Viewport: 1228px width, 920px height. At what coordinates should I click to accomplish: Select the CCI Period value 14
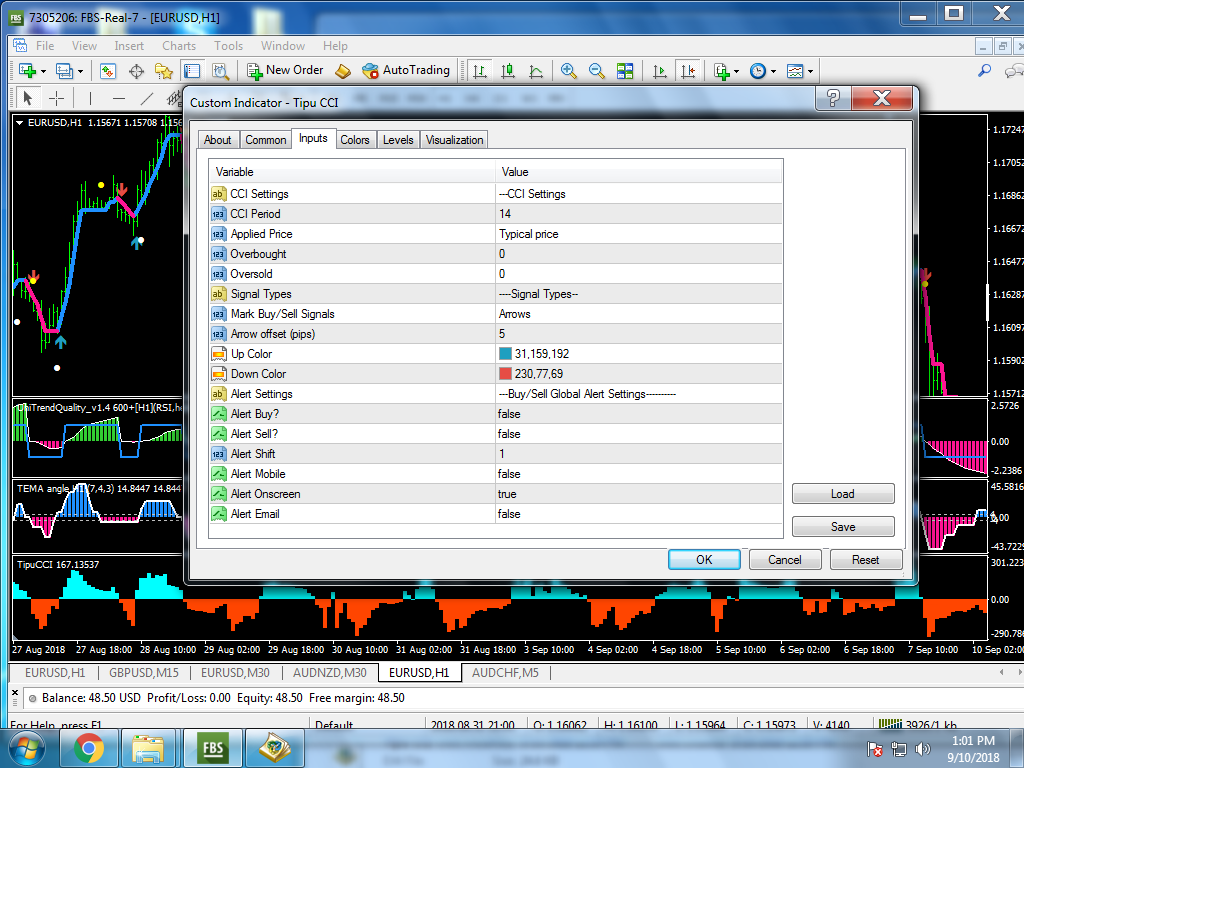tap(638, 214)
